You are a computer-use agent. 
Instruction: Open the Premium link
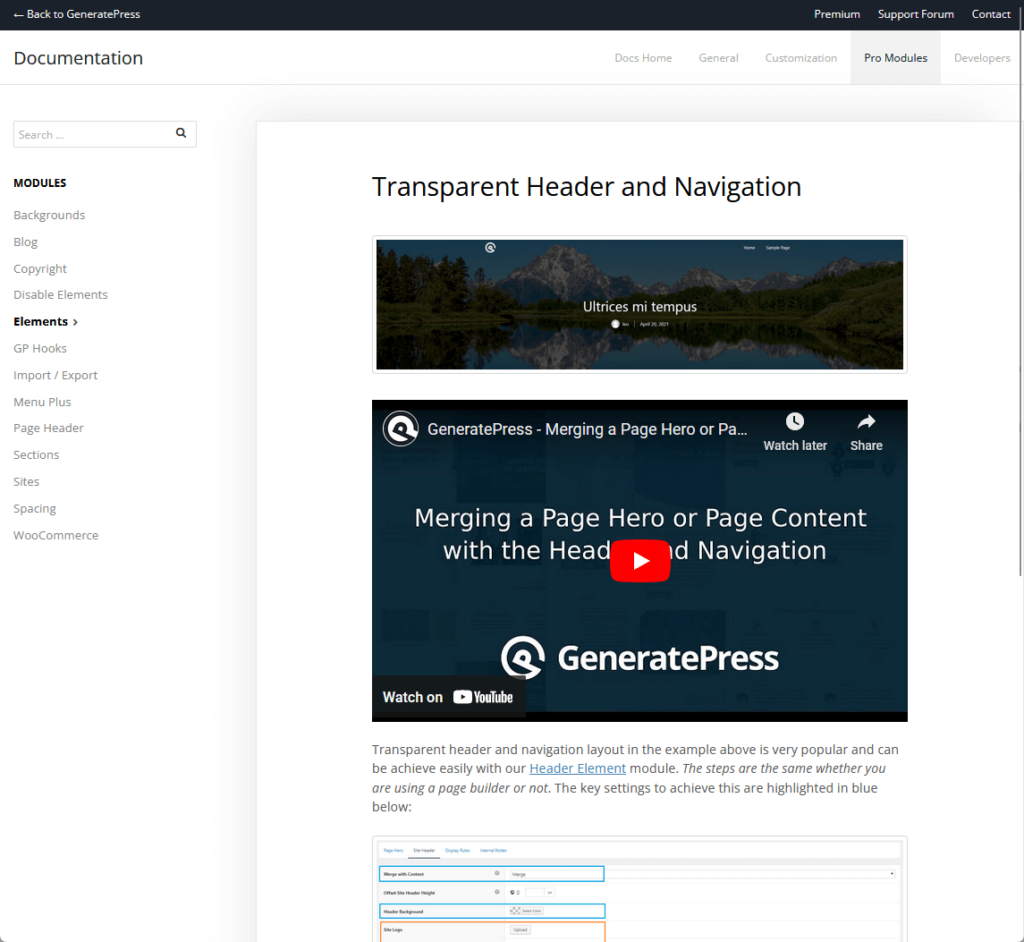tap(837, 14)
